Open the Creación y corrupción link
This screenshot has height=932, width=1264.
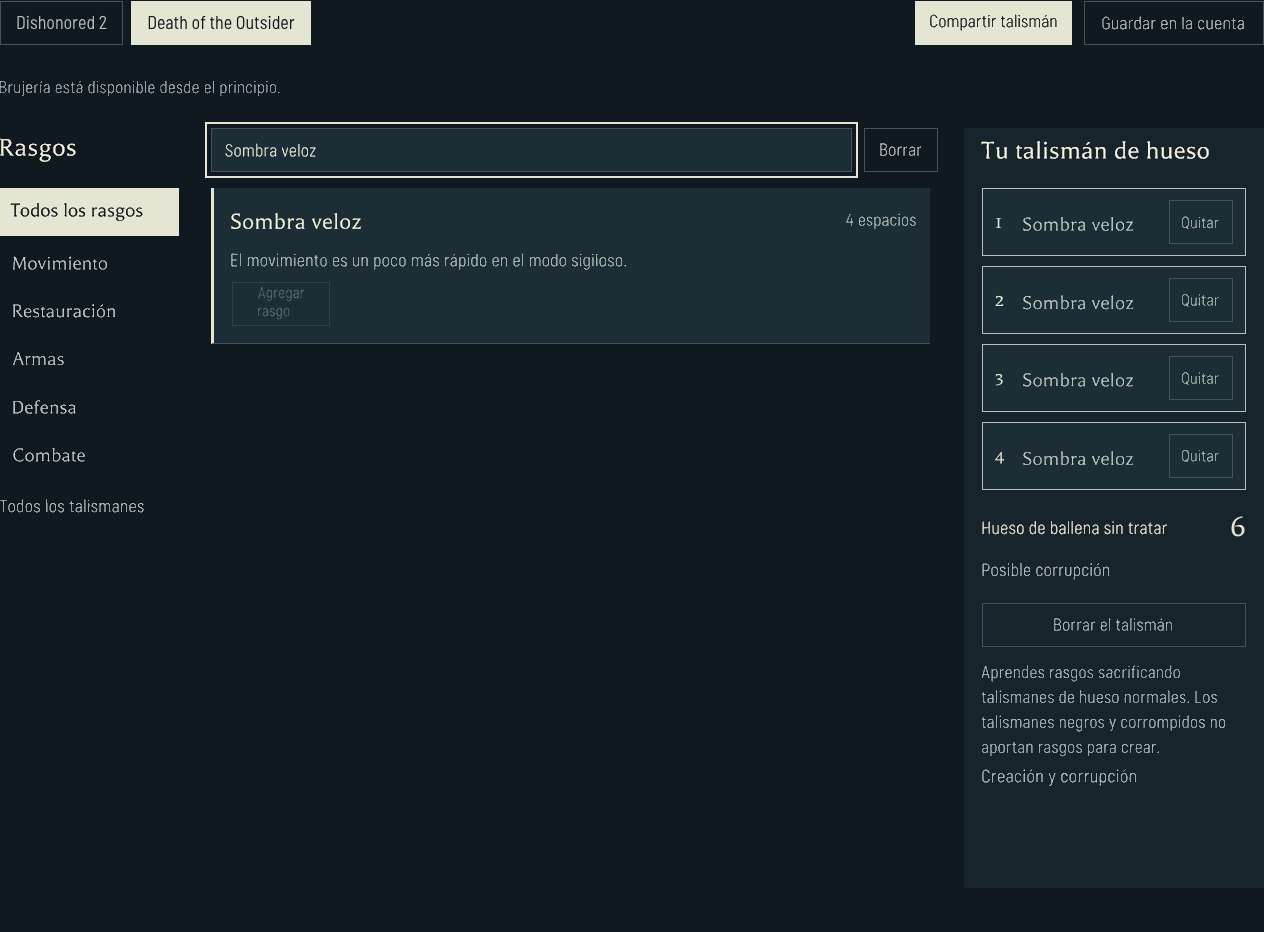1059,776
